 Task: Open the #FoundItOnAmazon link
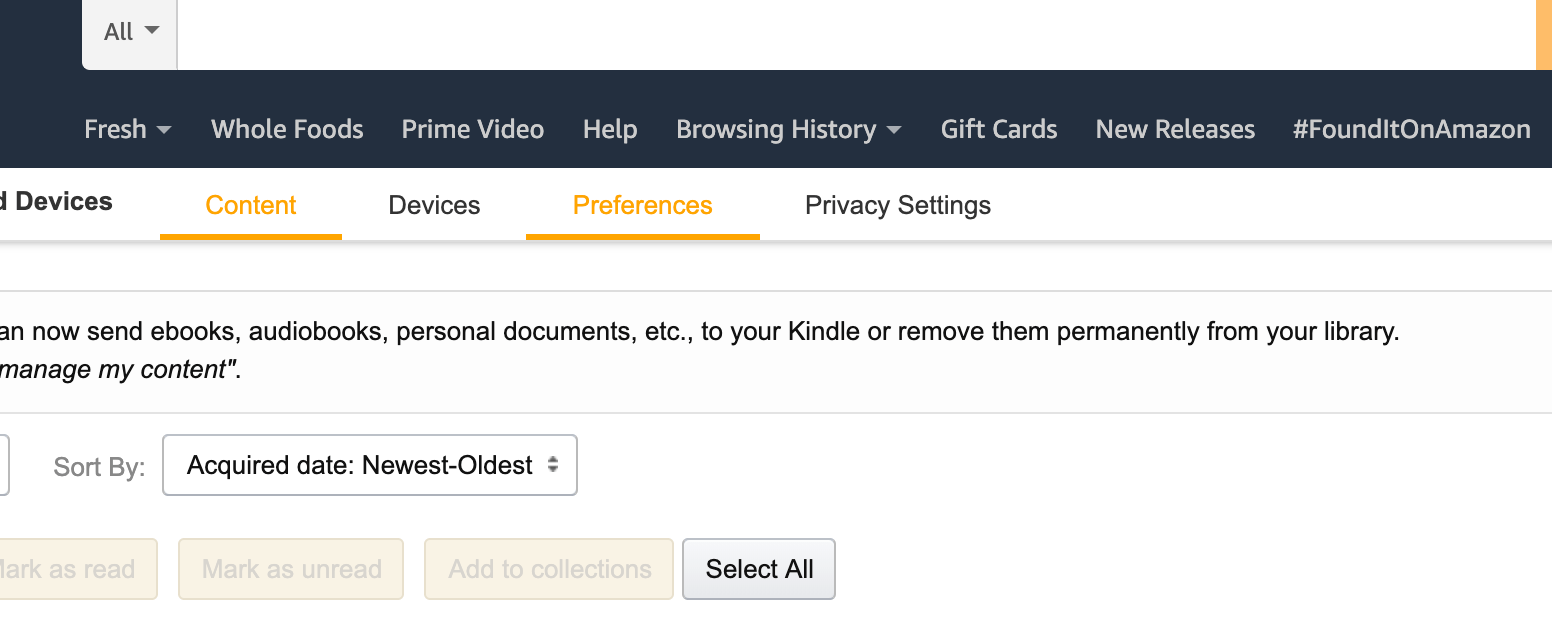click(x=1411, y=129)
